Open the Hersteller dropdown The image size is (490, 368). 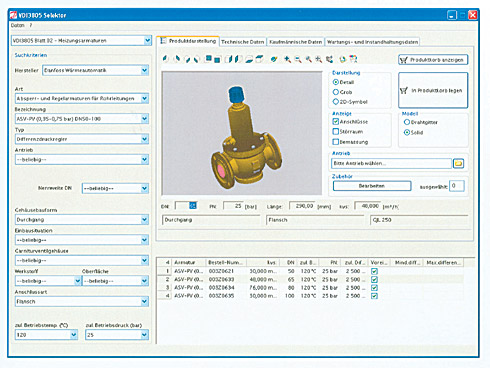point(144,70)
